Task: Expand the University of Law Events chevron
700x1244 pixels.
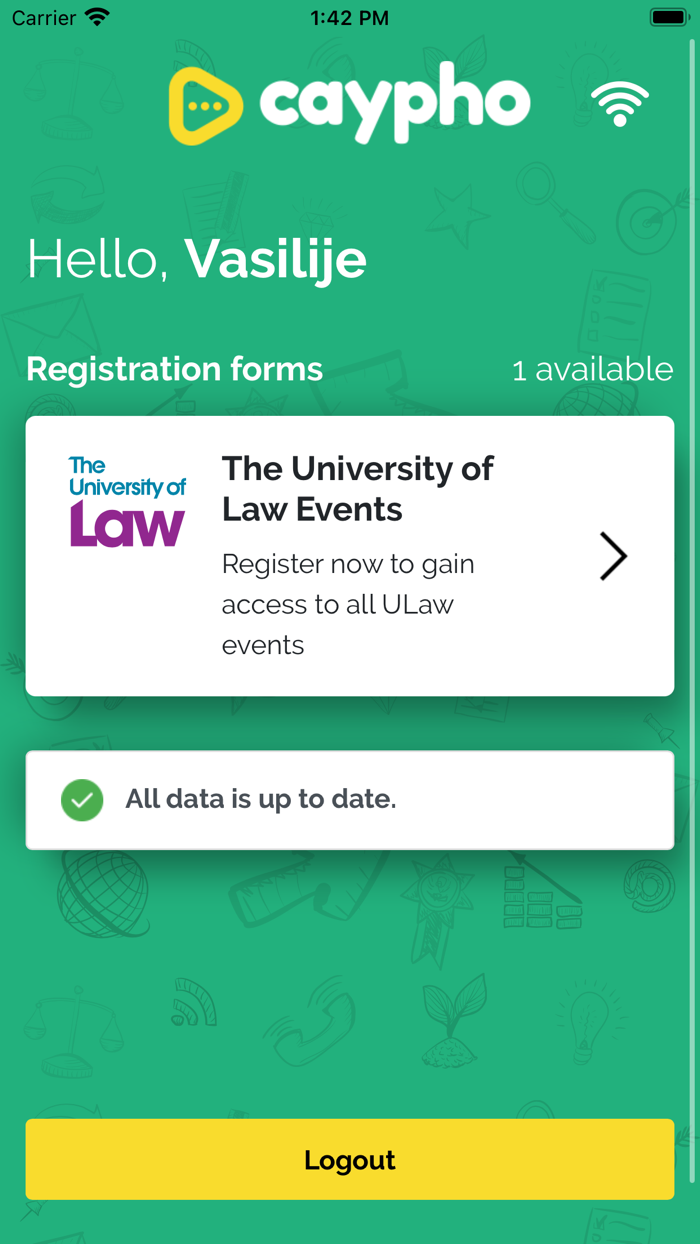Action: pyautogui.click(x=613, y=556)
